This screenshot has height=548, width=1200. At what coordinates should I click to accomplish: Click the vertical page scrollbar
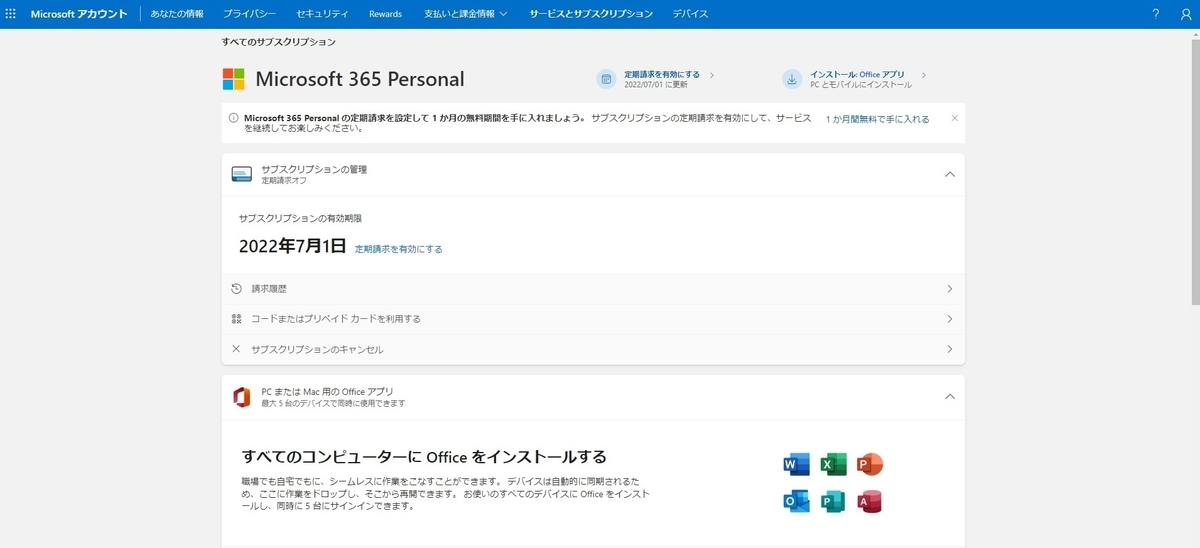(x=1194, y=170)
